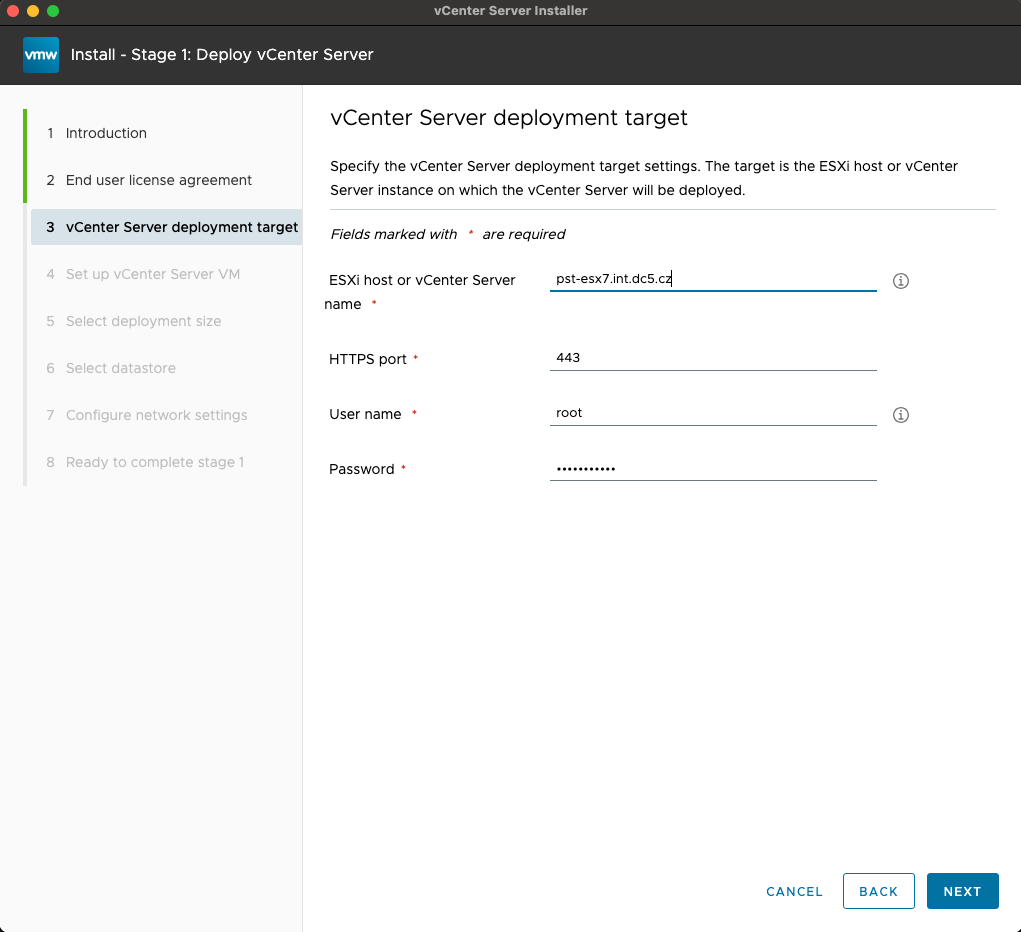Focus the HTTPS port field showing 443

(713, 358)
